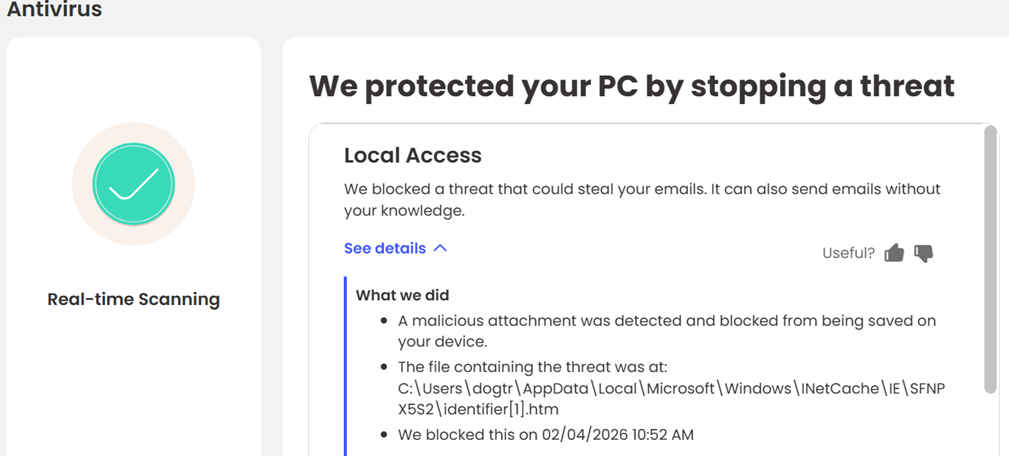1009x456 pixels.
Task: Click the threat panel scrollbar thumb
Action: [x=990, y=258]
